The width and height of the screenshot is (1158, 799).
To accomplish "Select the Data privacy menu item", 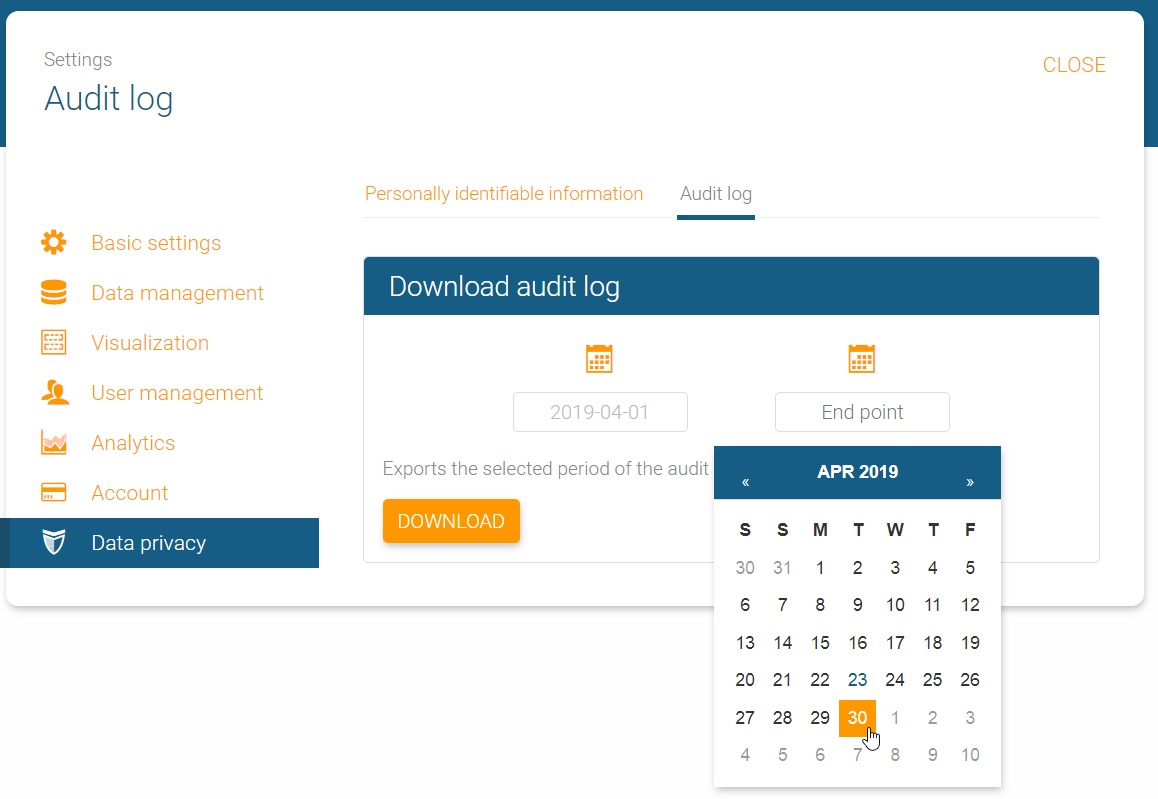I will point(160,543).
